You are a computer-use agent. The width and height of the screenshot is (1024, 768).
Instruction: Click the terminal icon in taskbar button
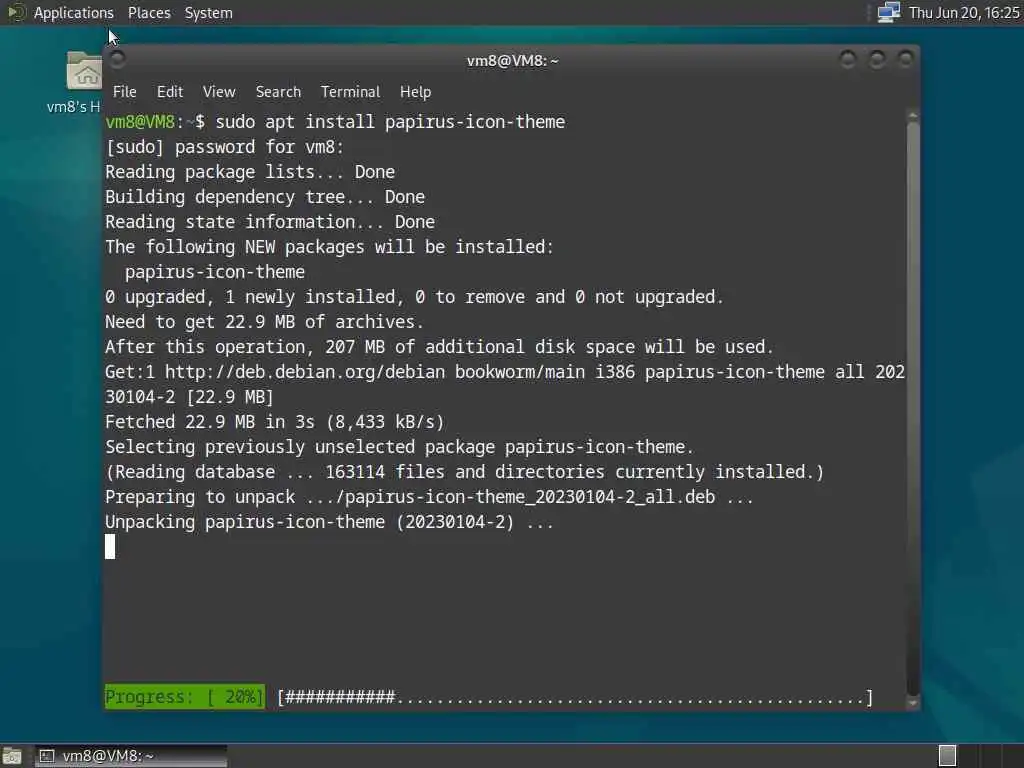(46, 756)
